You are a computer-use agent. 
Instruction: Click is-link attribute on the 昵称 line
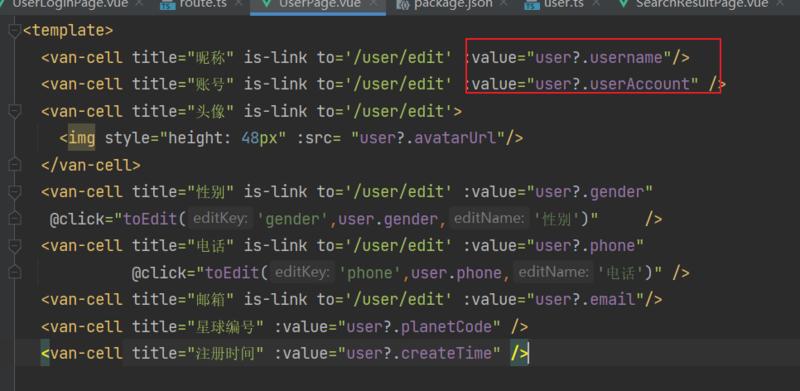click(x=276, y=57)
